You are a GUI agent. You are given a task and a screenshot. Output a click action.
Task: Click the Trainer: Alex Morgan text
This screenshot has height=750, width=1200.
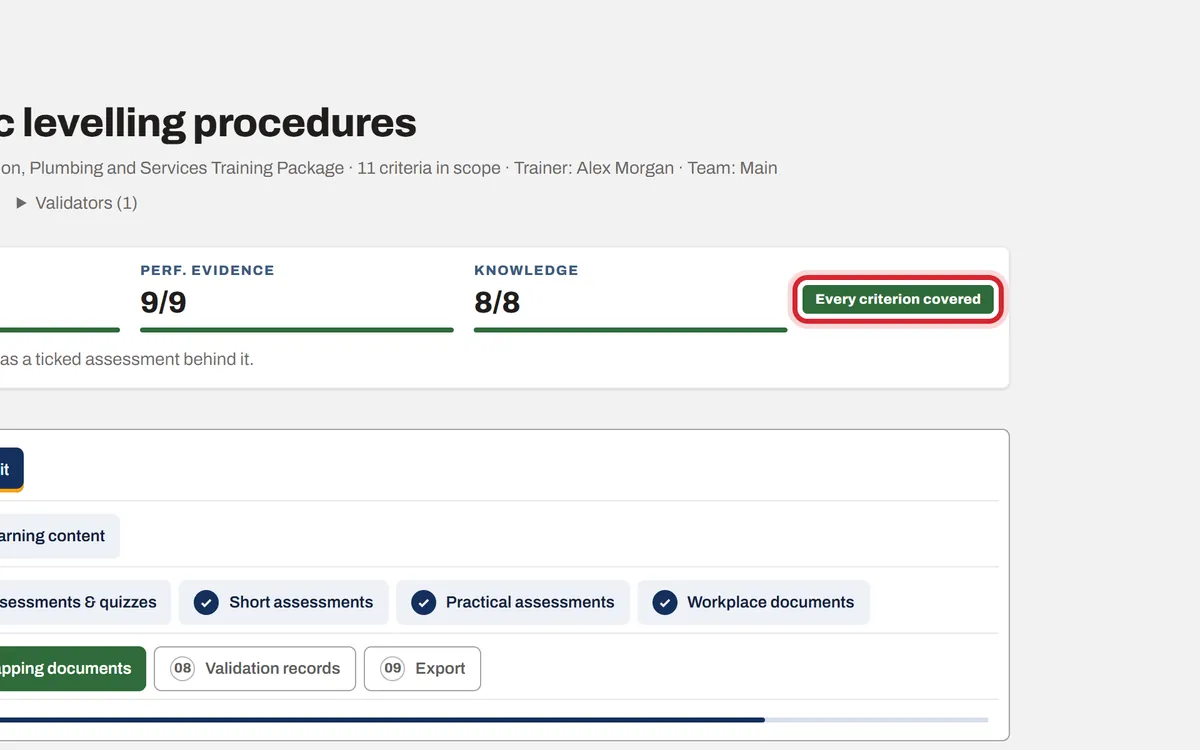click(594, 168)
